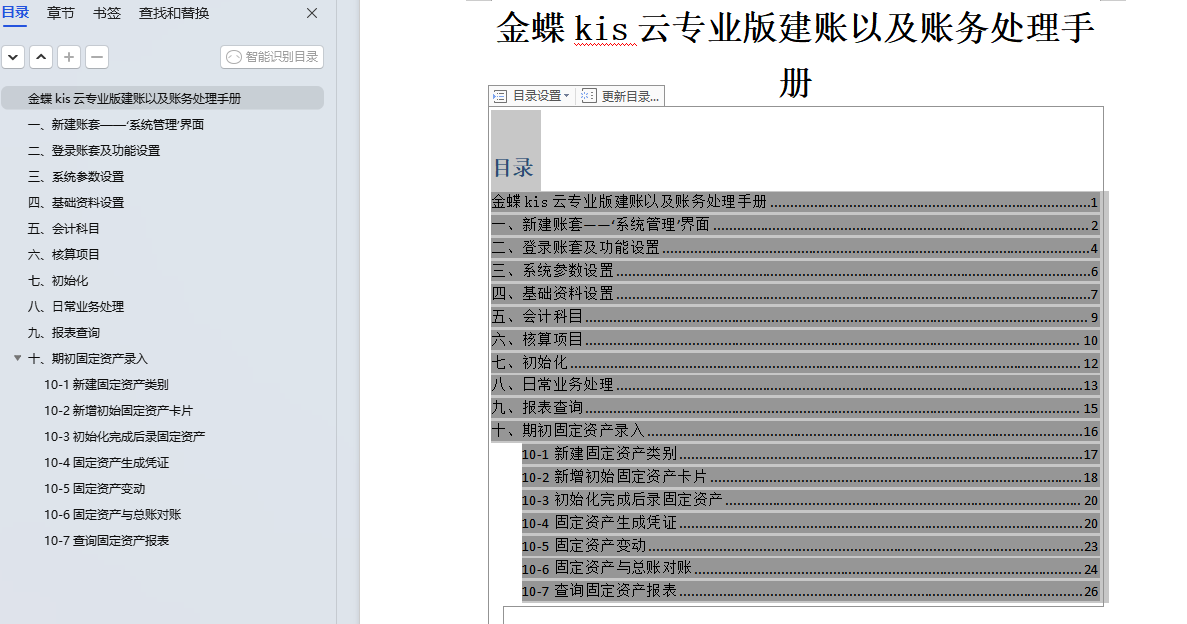Select 十、期初固定资产录入 in outline pane
Screen dimensions: 1187x624
(88, 358)
